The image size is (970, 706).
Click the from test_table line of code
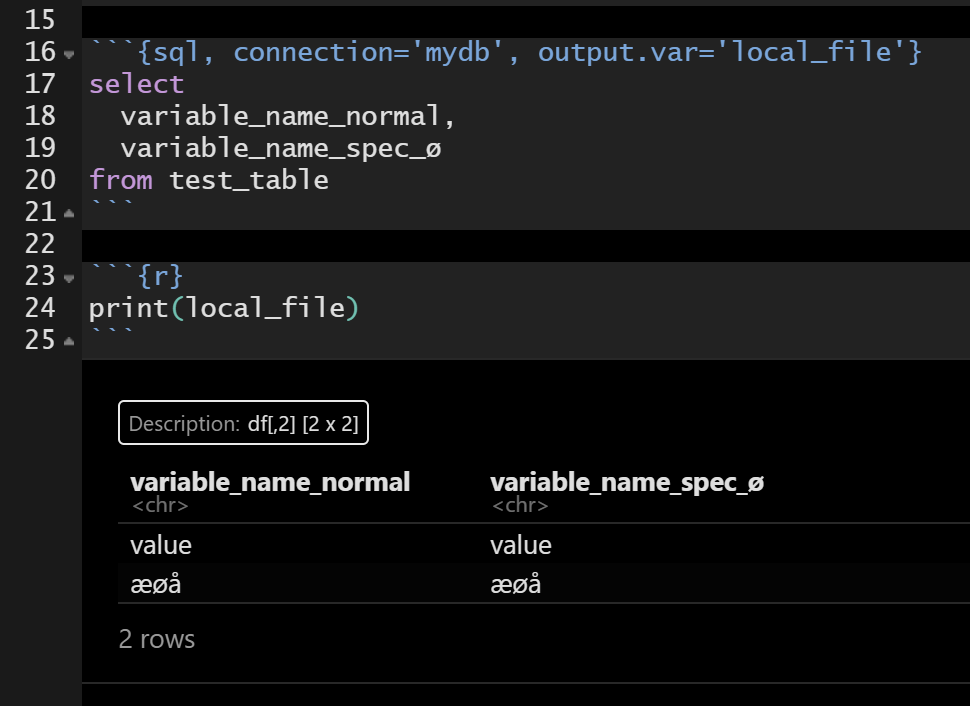(208, 180)
